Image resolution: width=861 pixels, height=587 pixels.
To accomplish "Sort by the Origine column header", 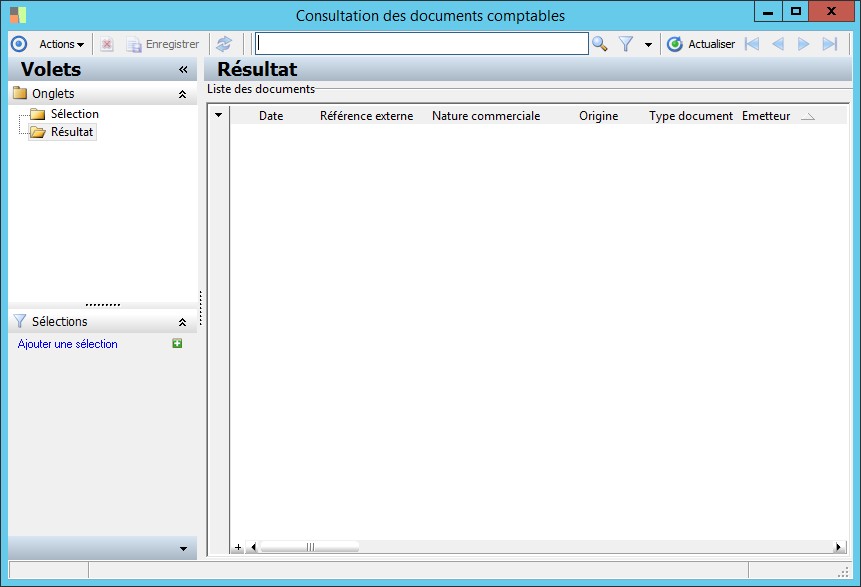I will [x=599, y=116].
